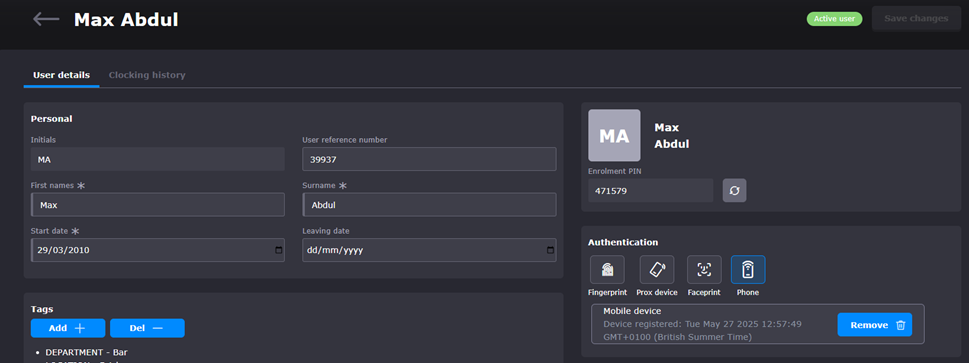Screen dimensions: 969x363
Task: Click the MA avatar thumbnail
Action: coord(614,135)
